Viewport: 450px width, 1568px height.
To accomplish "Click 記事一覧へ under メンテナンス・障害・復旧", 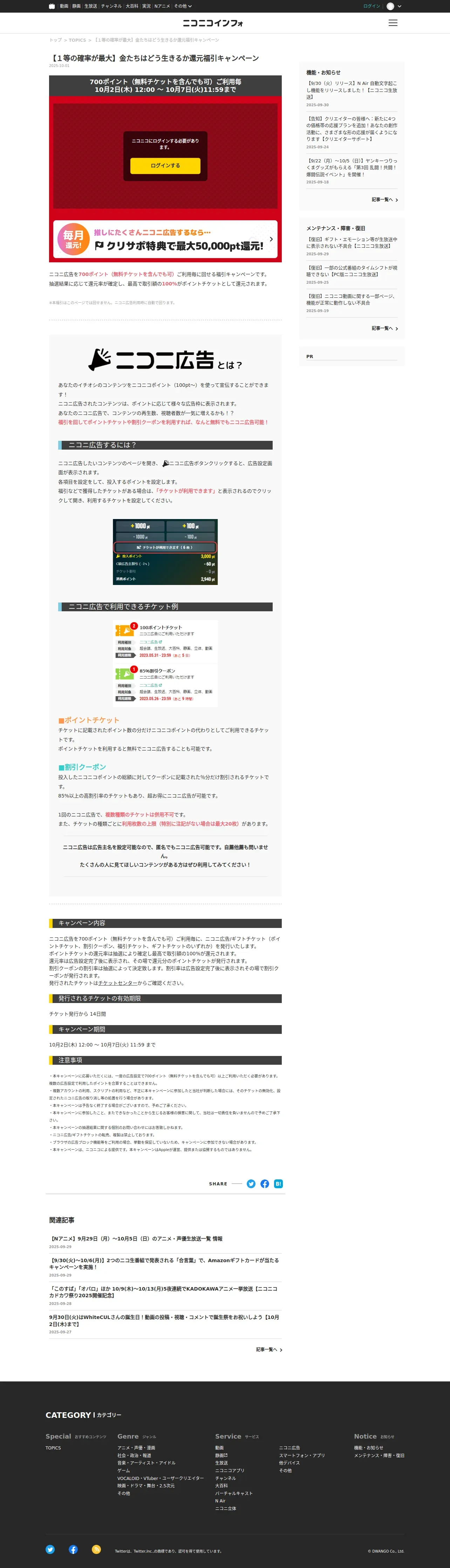I will click(382, 329).
